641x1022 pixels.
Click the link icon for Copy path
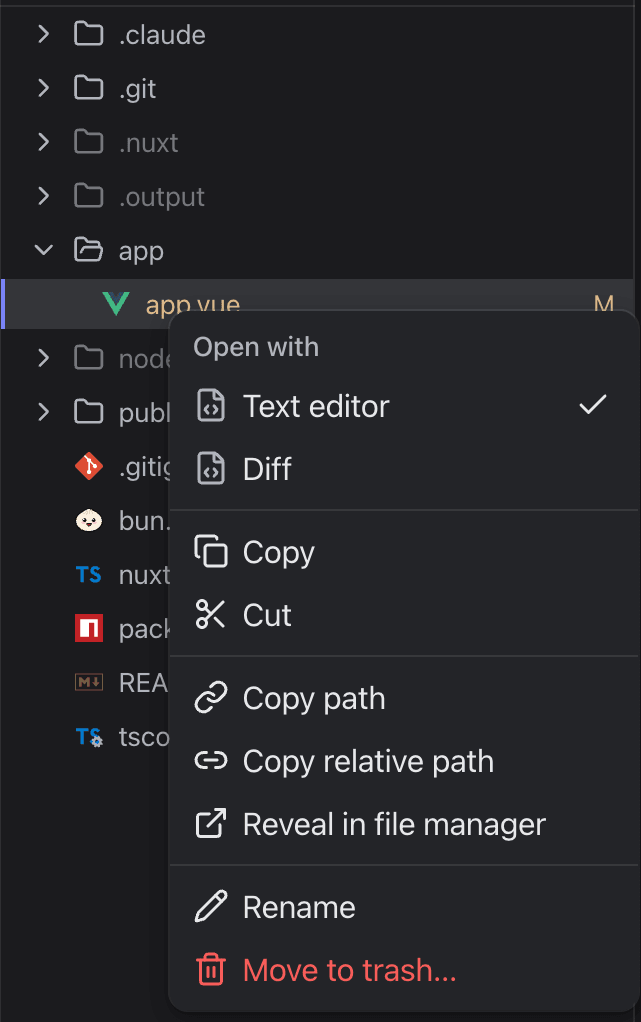[x=211, y=697]
